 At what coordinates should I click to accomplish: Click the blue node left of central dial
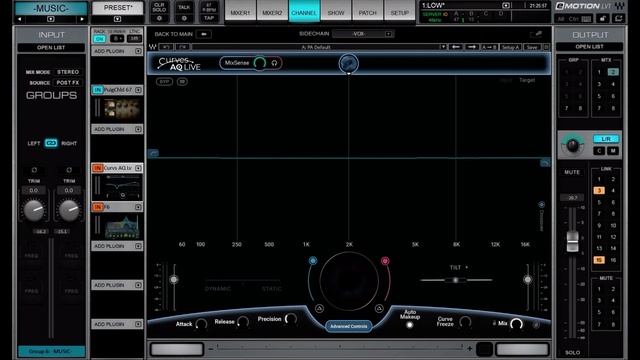click(313, 260)
